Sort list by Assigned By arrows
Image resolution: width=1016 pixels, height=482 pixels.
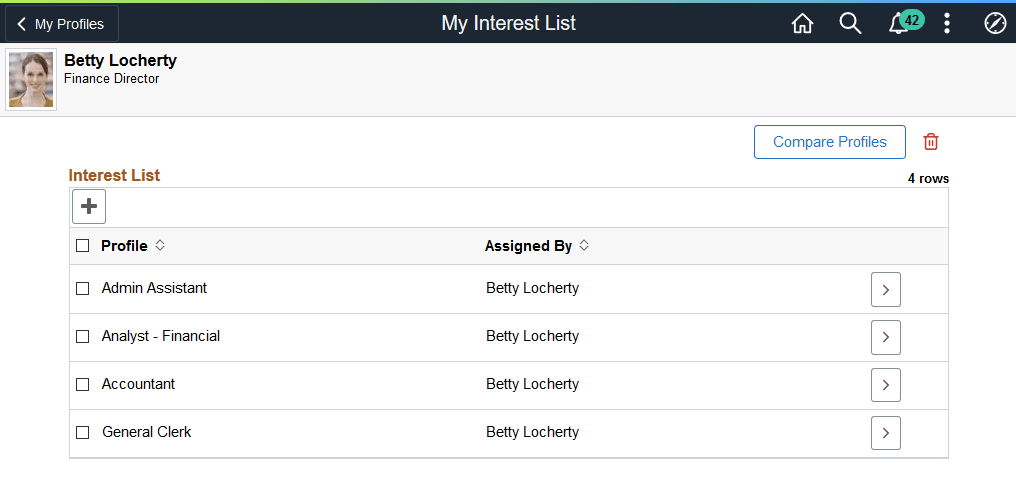coord(584,246)
